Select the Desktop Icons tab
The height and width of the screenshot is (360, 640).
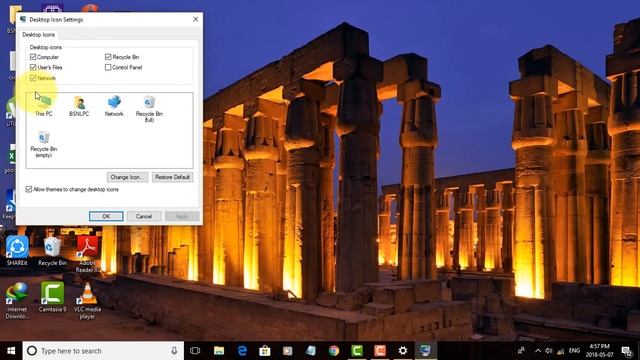(x=38, y=35)
